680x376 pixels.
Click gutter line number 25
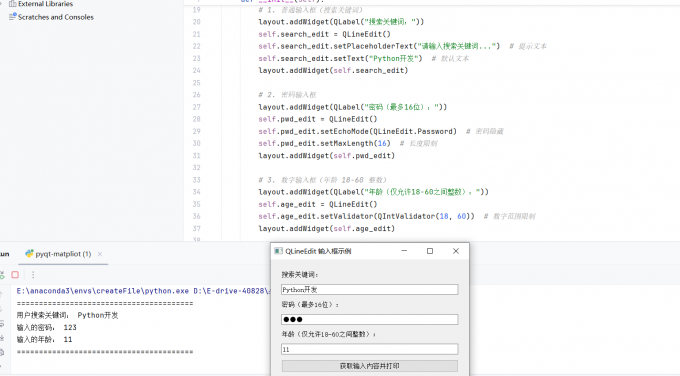point(196,83)
